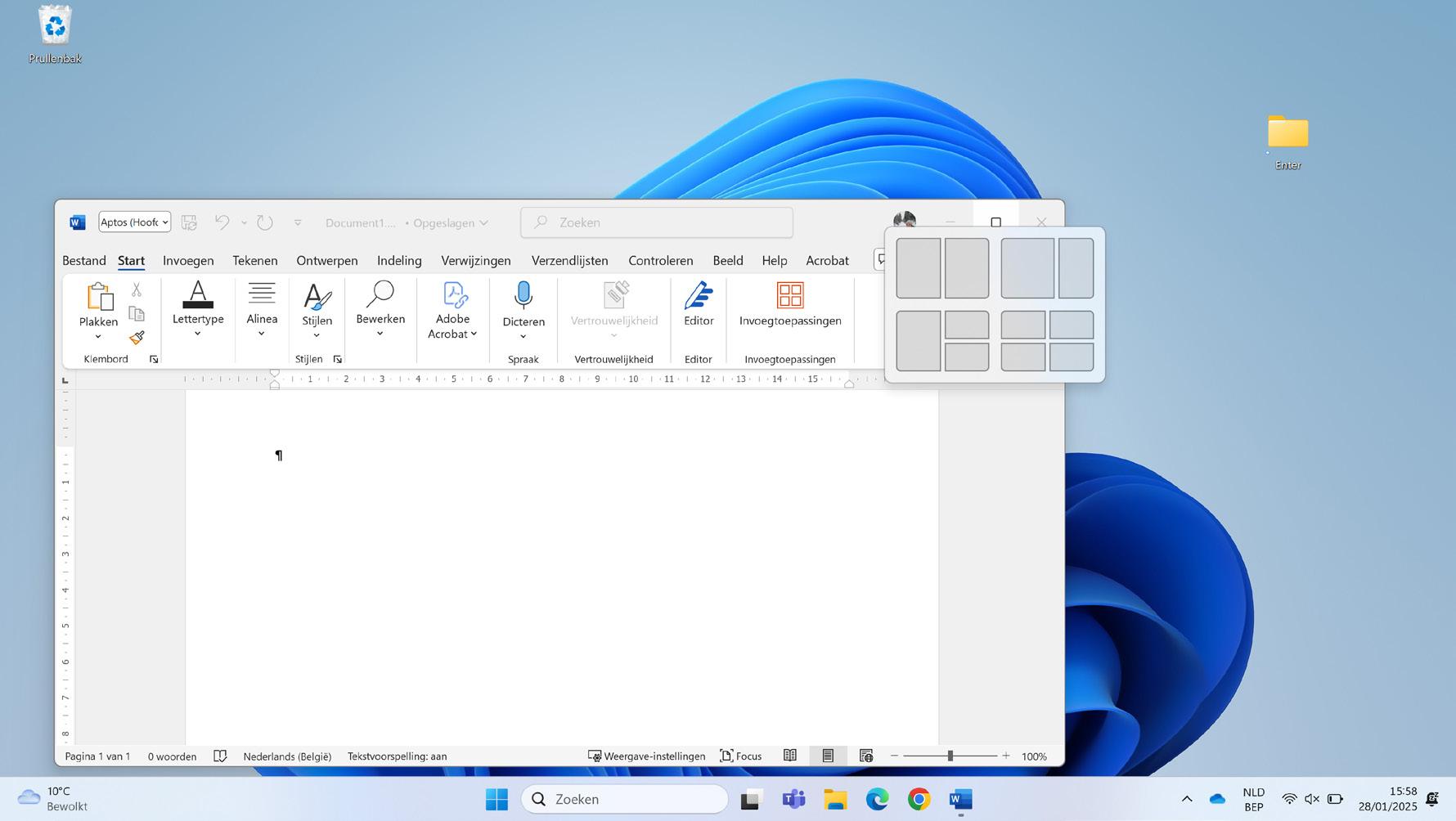The height and width of the screenshot is (821, 1456).
Task: Show hidden tray icons chevron
Action: (x=1187, y=799)
